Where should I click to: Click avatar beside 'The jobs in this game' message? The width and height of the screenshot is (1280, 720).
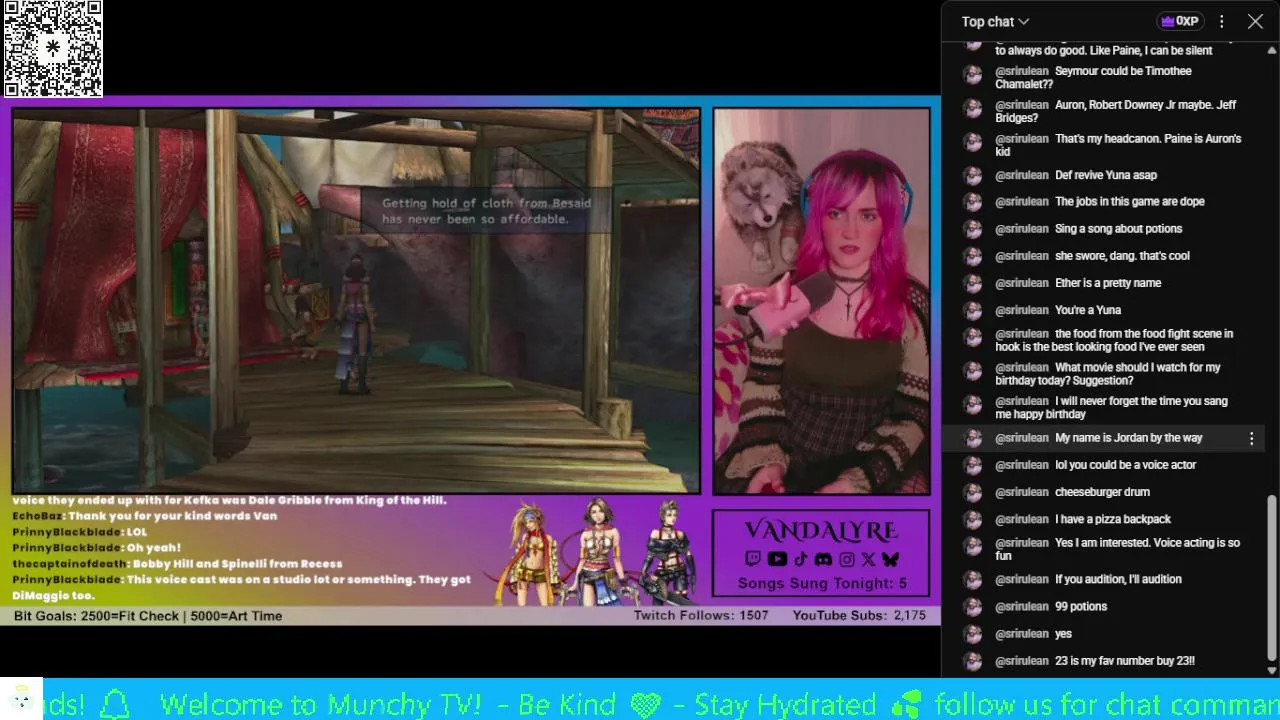pyautogui.click(x=972, y=202)
